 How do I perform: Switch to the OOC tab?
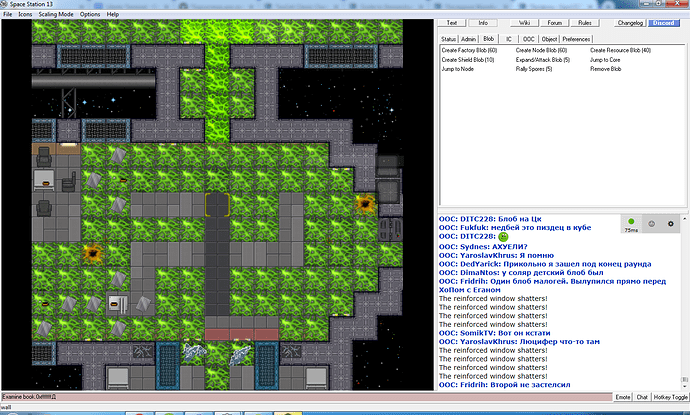click(x=529, y=39)
